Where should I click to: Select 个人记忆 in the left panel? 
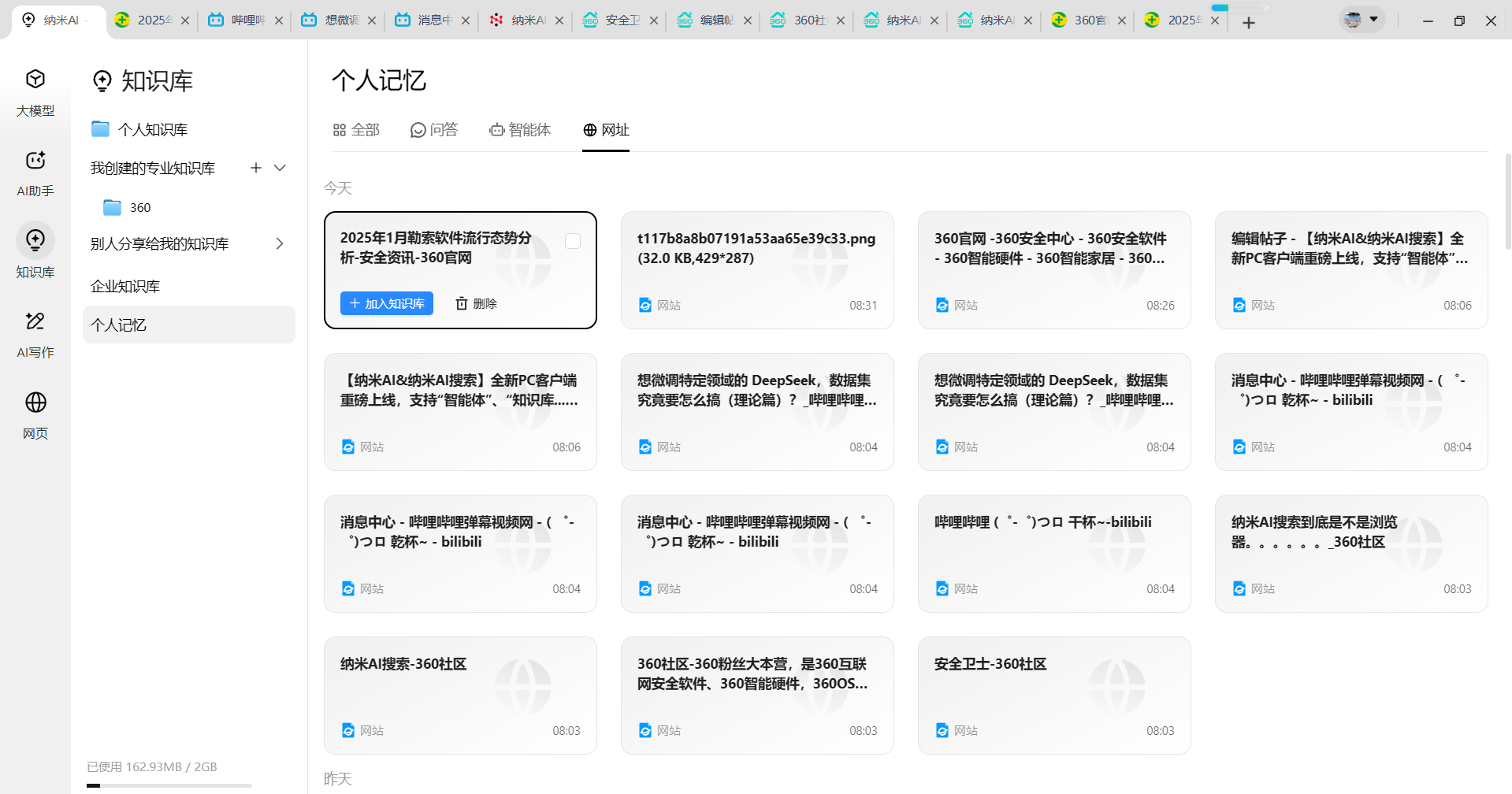coord(189,325)
